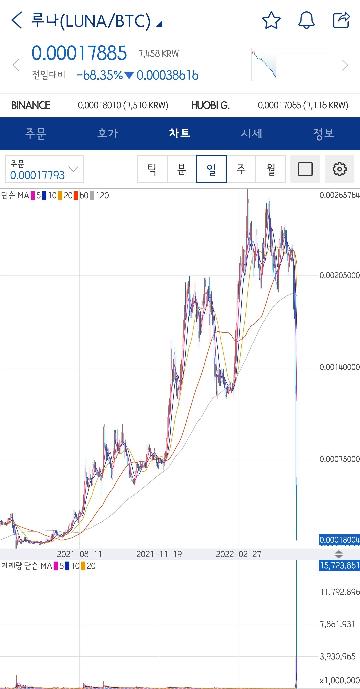The image size is (360, 689).
Task: Open the 주문 price dropdown 0.00017793
Action: click(x=44, y=169)
